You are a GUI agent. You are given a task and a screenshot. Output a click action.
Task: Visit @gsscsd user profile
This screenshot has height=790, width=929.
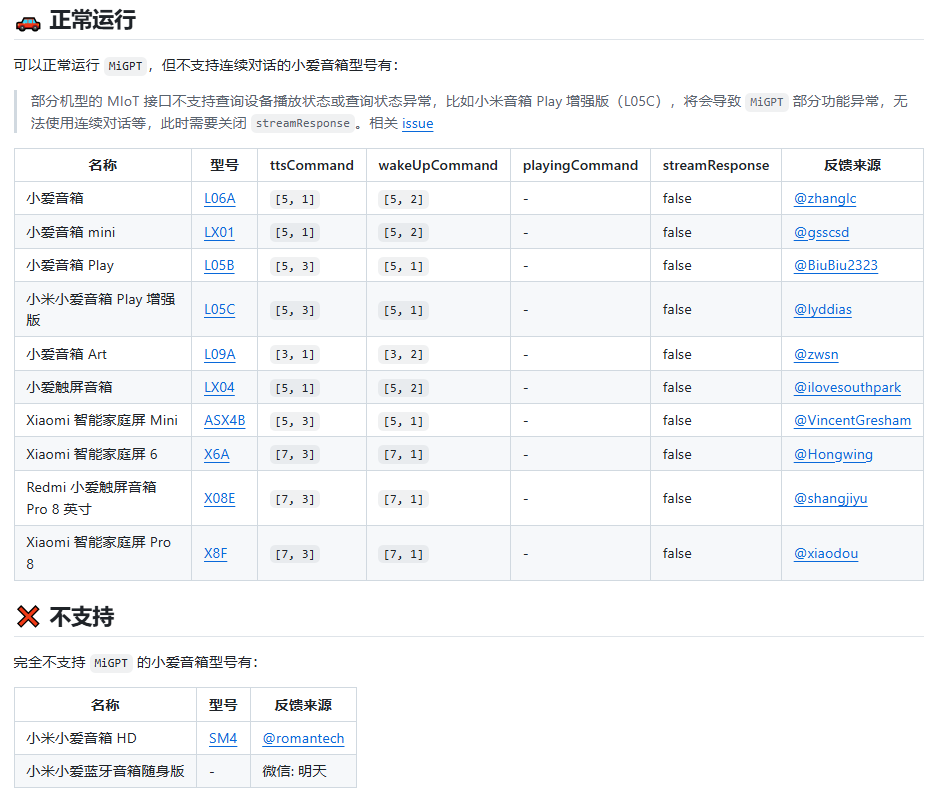point(821,232)
